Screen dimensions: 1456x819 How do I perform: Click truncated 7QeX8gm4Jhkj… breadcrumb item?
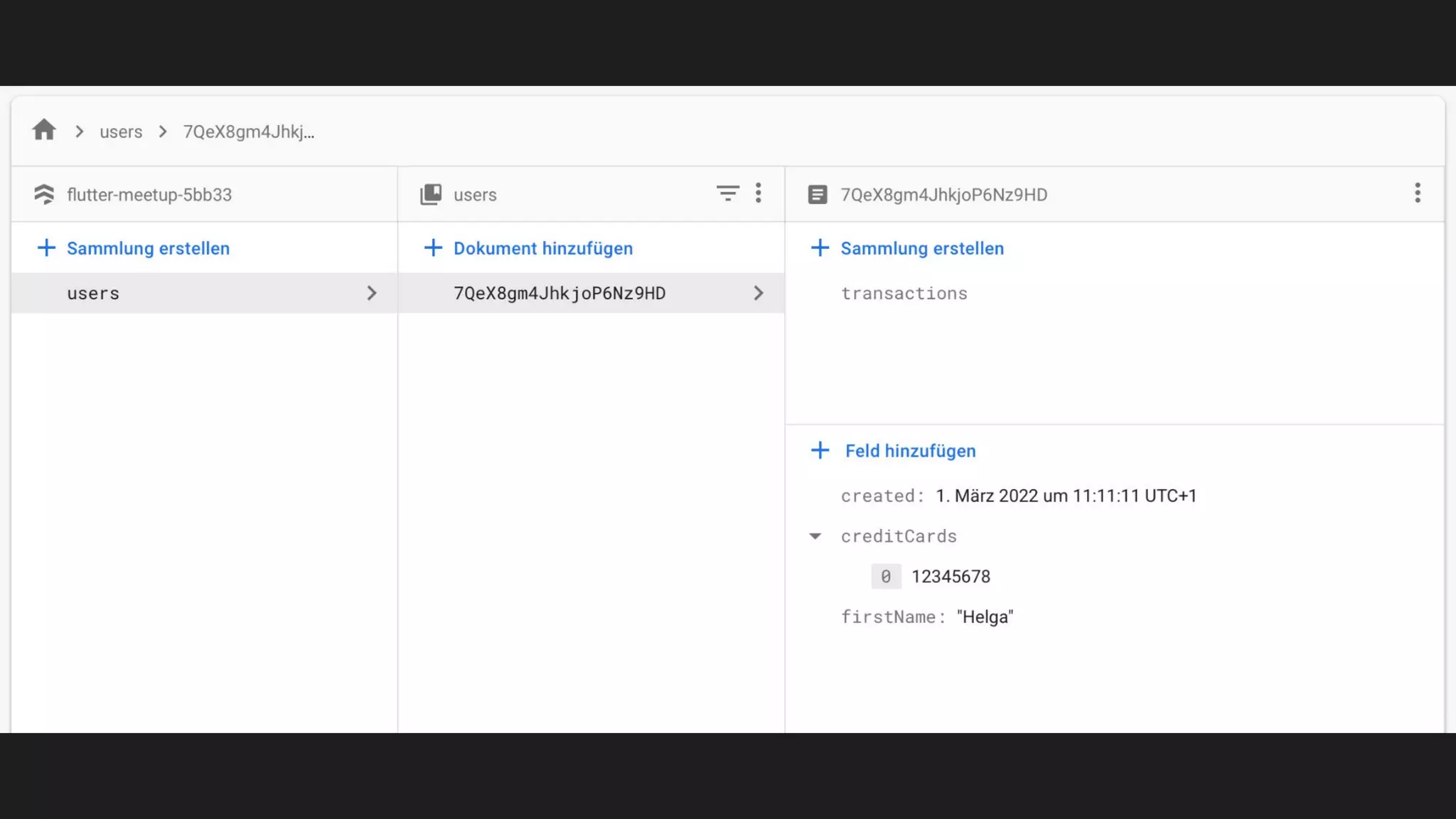248,132
